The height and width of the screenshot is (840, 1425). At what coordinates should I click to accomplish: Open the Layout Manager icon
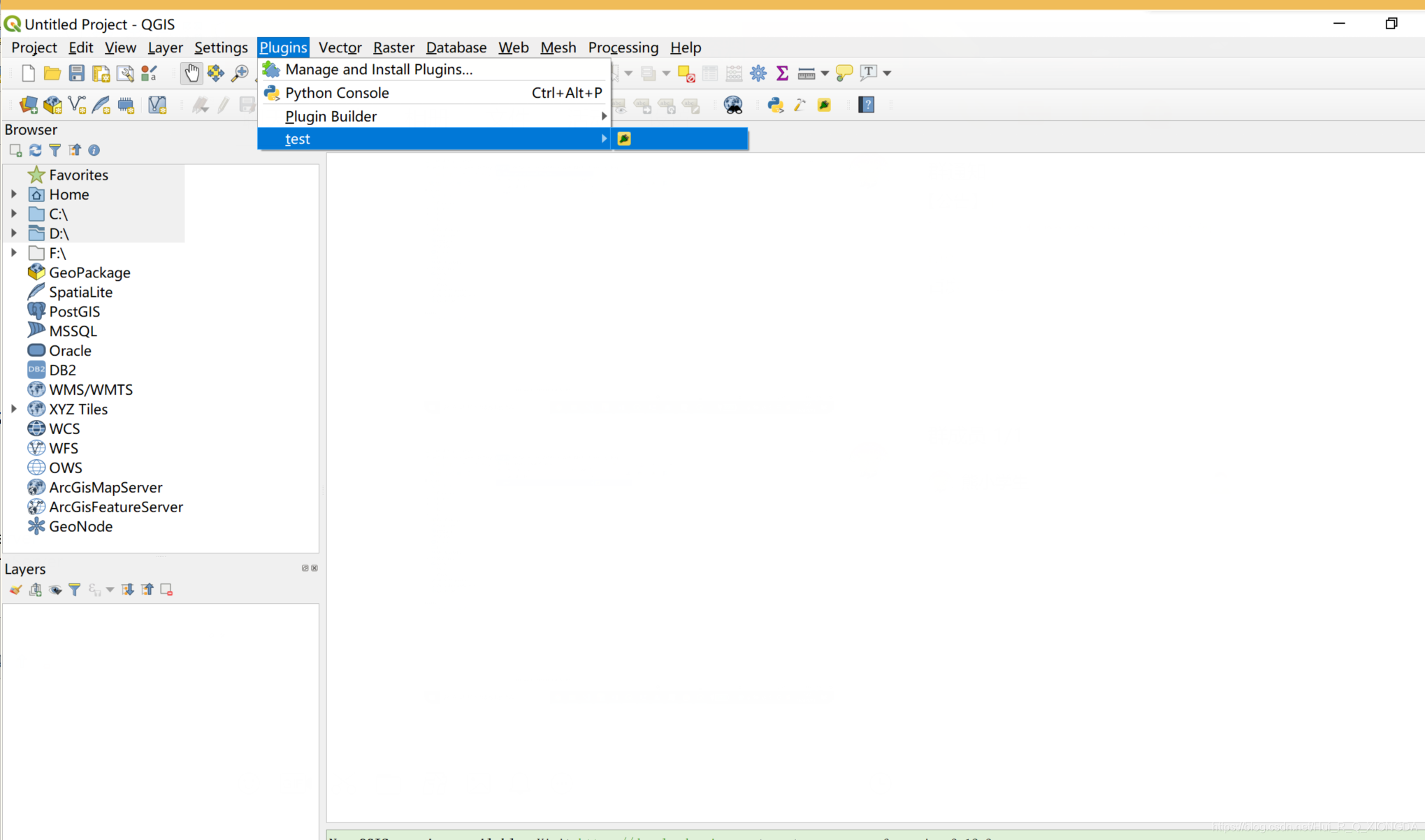click(x=125, y=73)
